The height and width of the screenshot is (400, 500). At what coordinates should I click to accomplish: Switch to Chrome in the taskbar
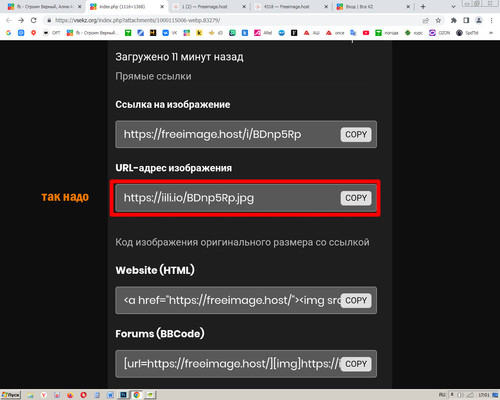(x=136, y=395)
